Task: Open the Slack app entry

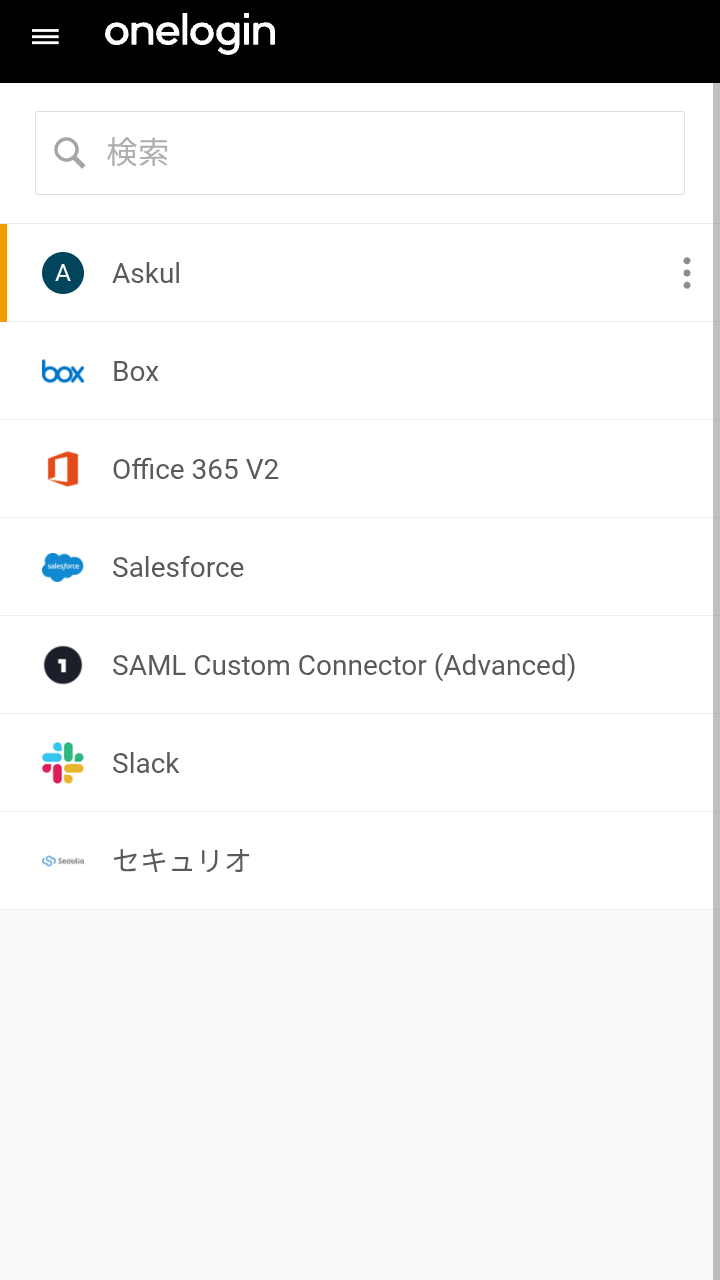Action: 356,763
